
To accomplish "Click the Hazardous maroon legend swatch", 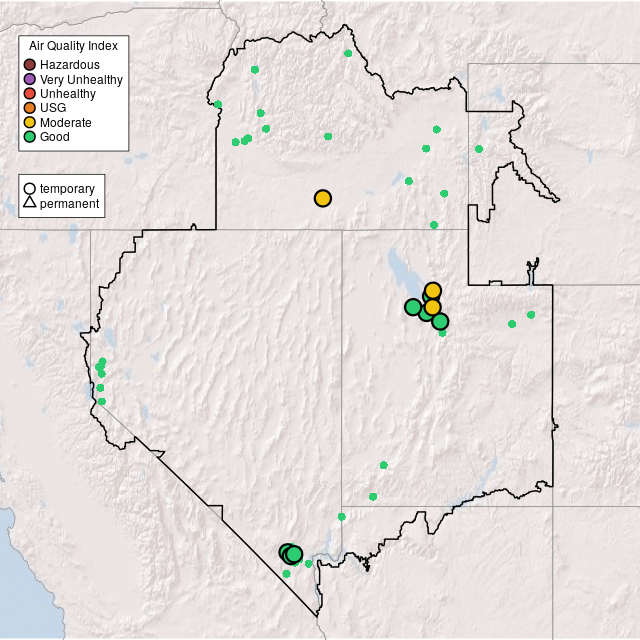I will click(x=30, y=65).
